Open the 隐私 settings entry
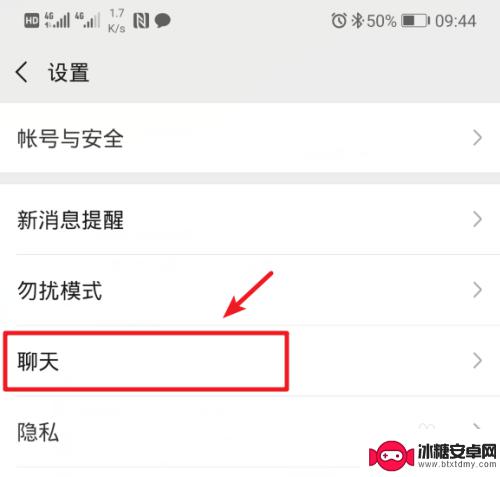Screen dimensions: 500x477 pos(250,432)
